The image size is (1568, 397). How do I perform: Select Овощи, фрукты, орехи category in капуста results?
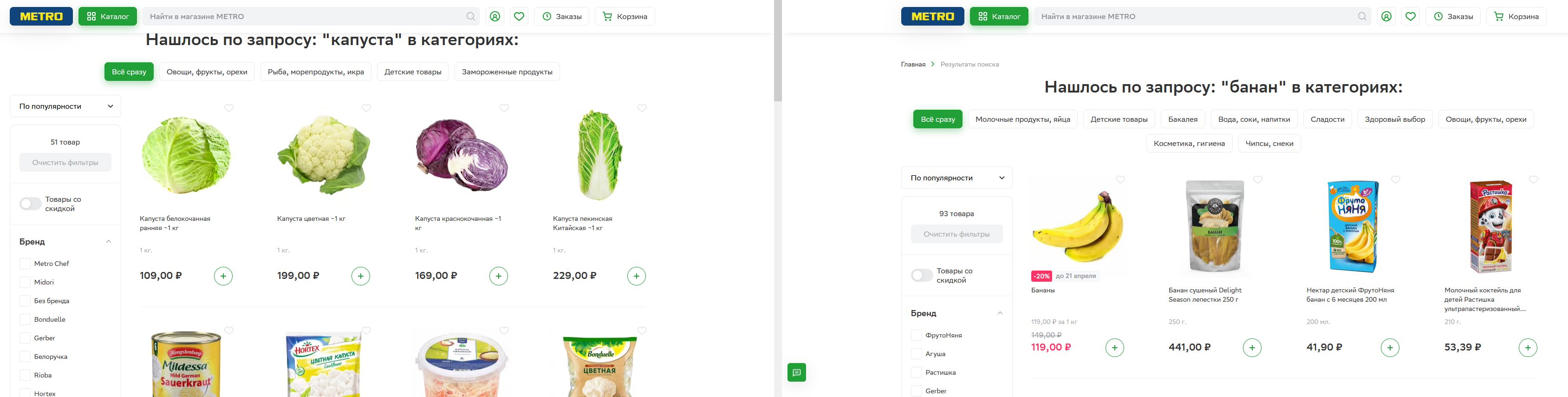[x=207, y=72]
